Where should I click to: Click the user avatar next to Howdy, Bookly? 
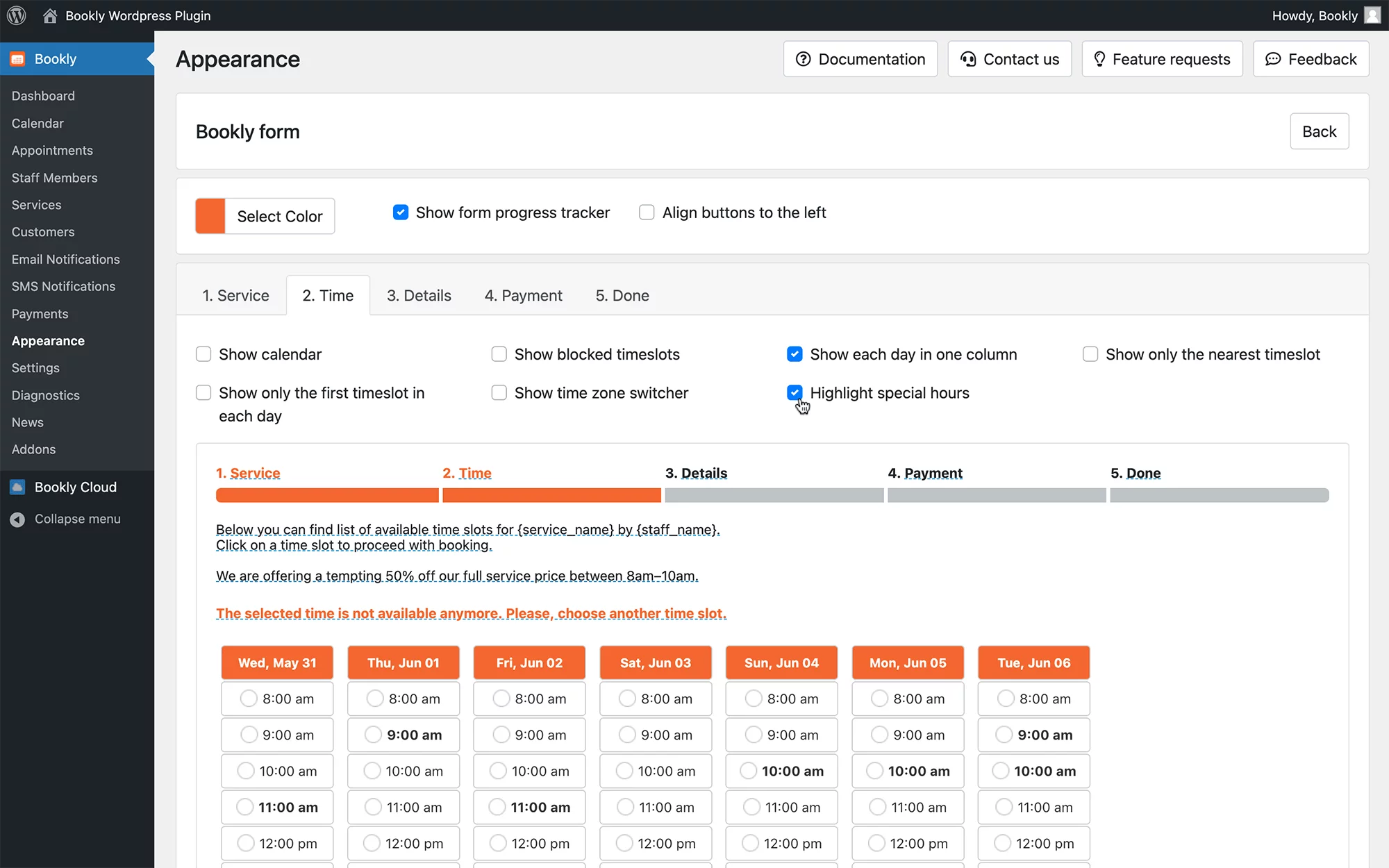point(1372,15)
